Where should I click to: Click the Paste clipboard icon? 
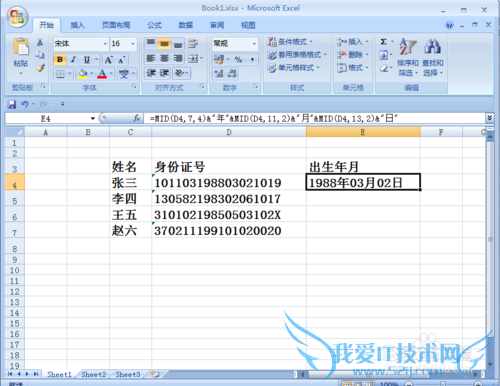click(x=21, y=47)
